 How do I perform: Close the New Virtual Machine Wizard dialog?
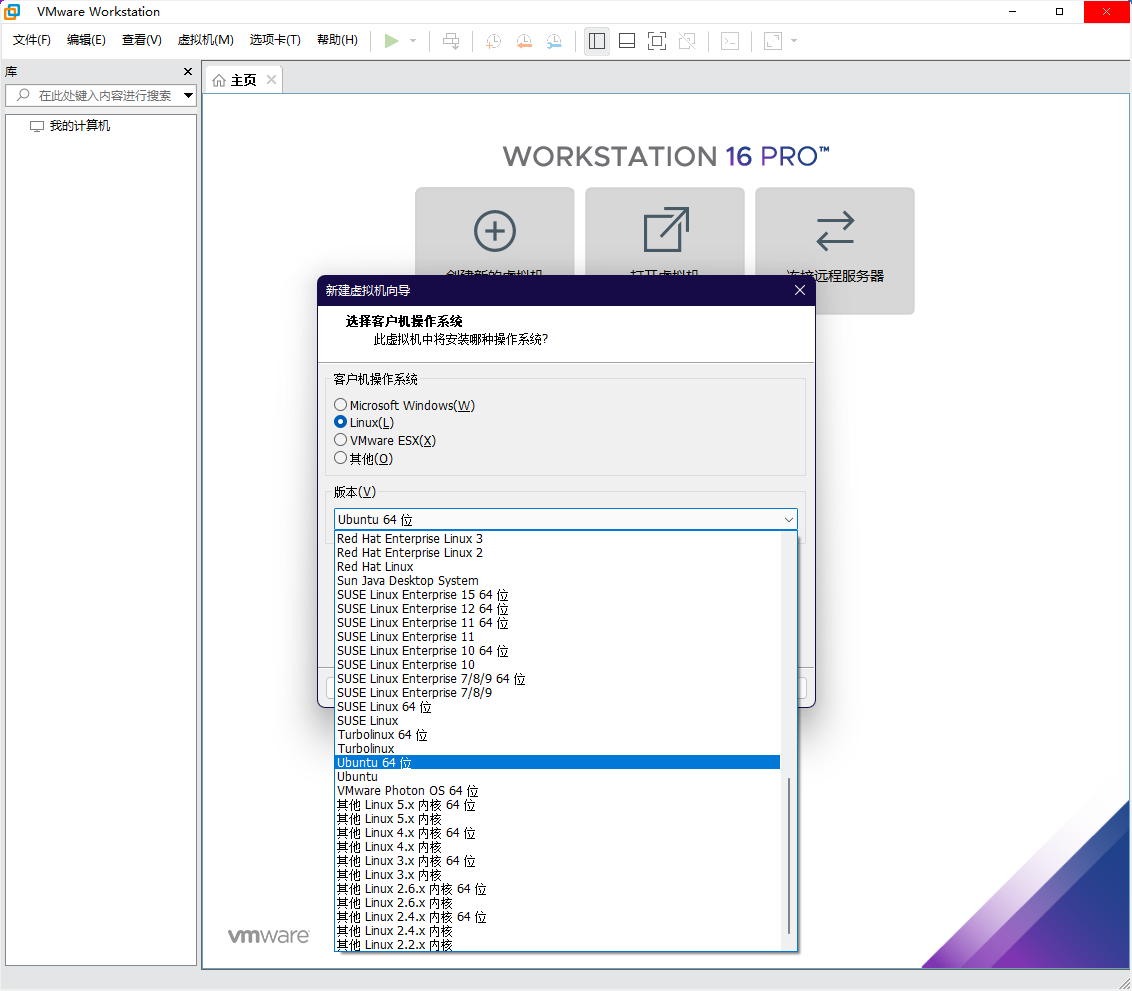[800, 290]
